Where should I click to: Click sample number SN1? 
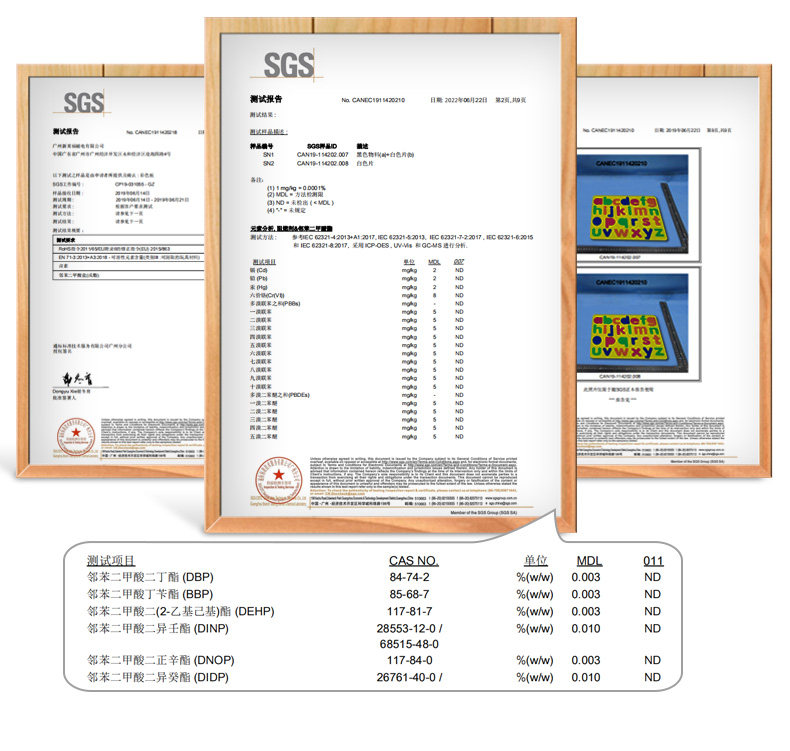click(268, 155)
